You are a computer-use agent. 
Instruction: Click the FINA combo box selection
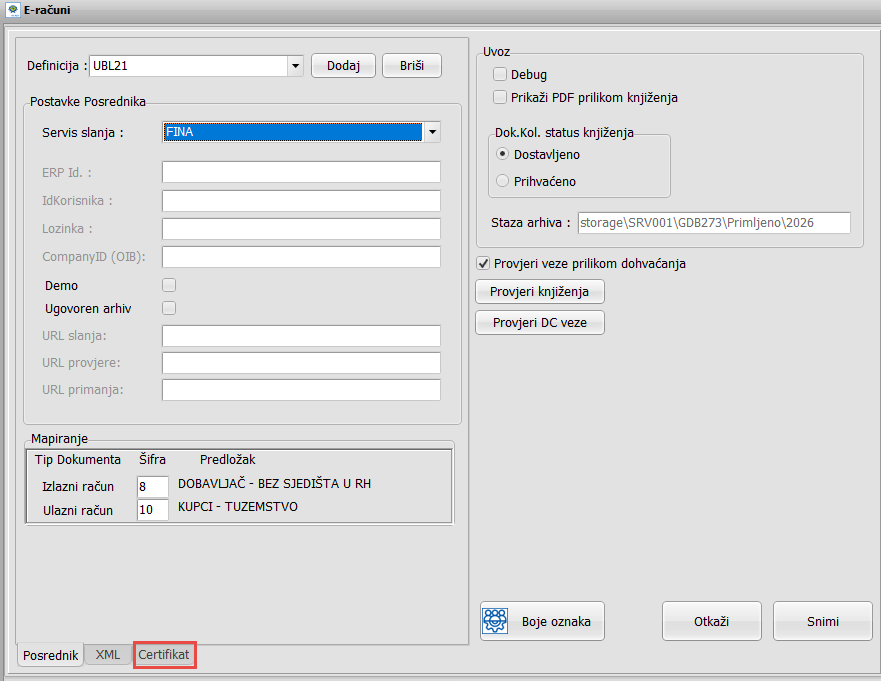pyautogui.click(x=292, y=132)
